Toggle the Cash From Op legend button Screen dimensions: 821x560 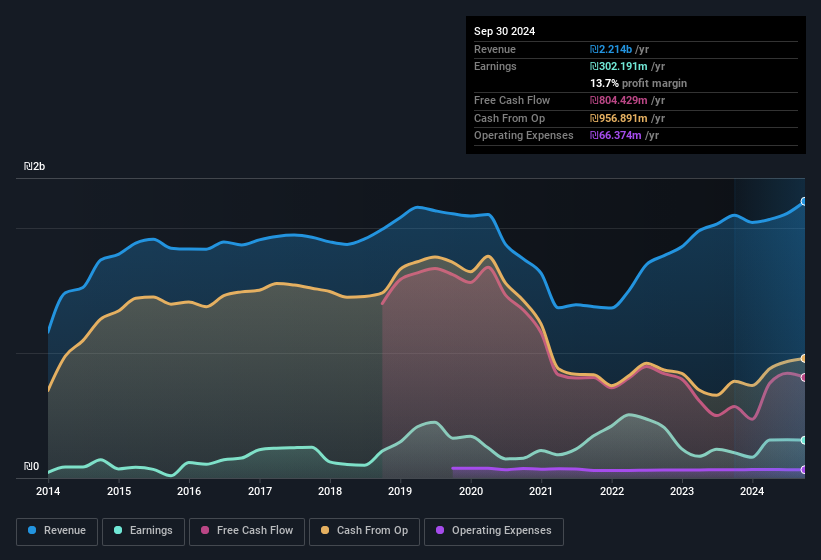click(x=364, y=532)
